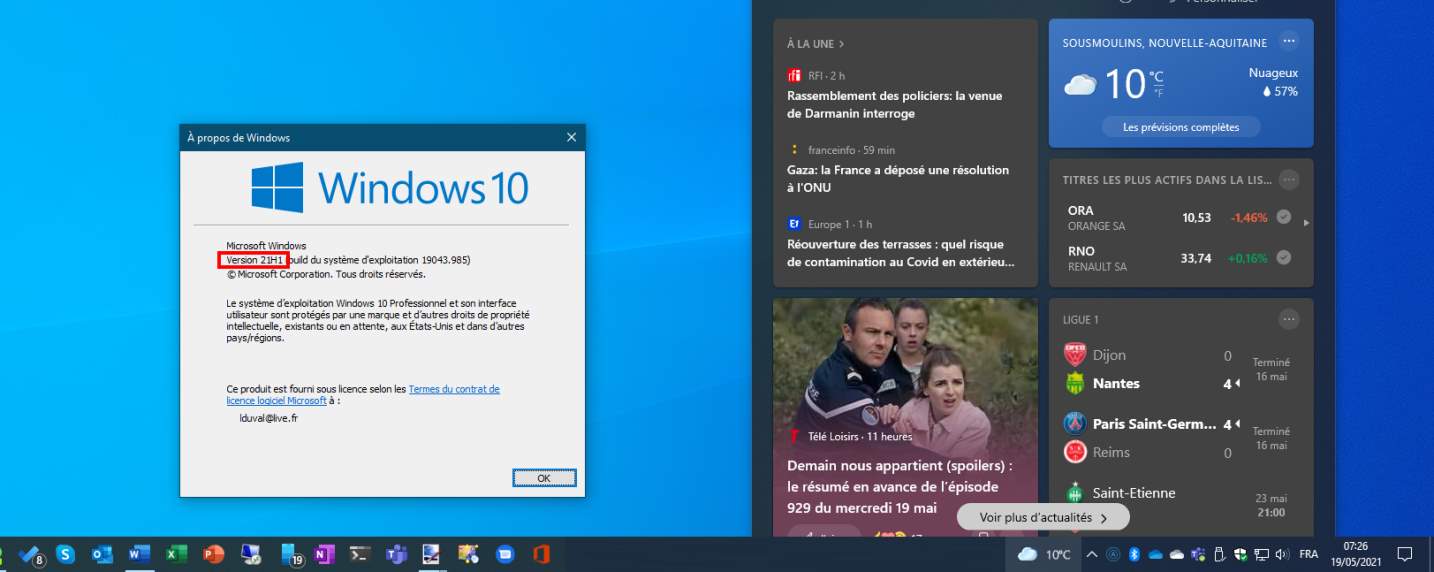
Task: Open Excel from the taskbar
Action: (176, 554)
